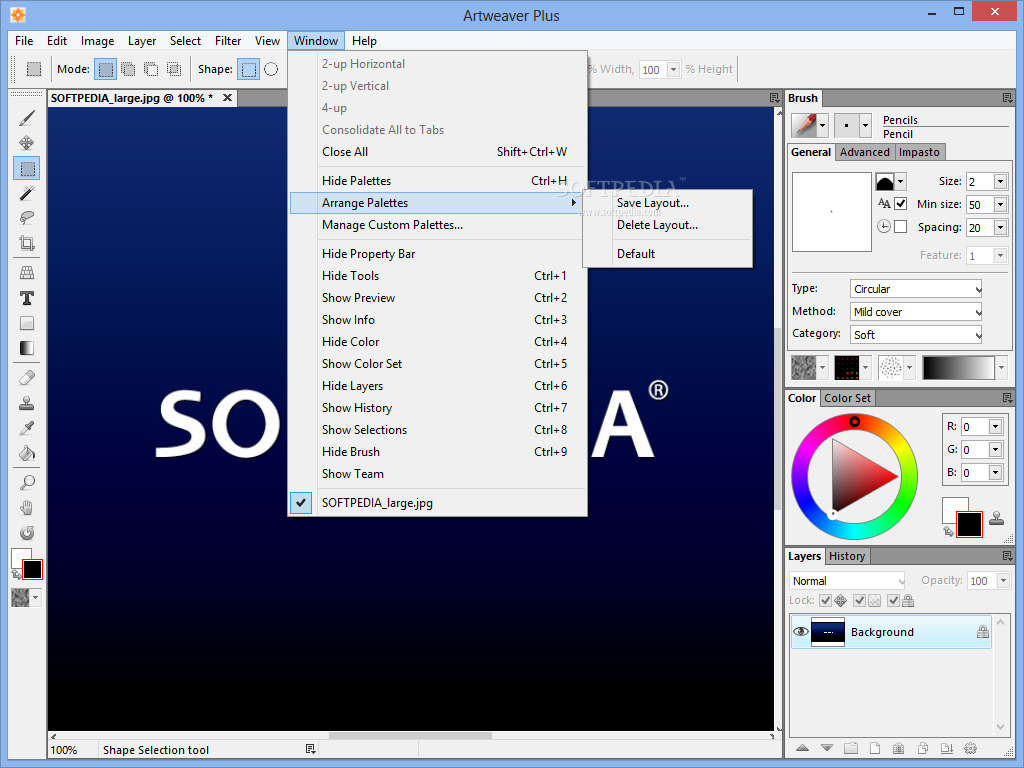1024x768 pixels.
Task: Switch to the Advanced brush tab
Action: (x=865, y=152)
